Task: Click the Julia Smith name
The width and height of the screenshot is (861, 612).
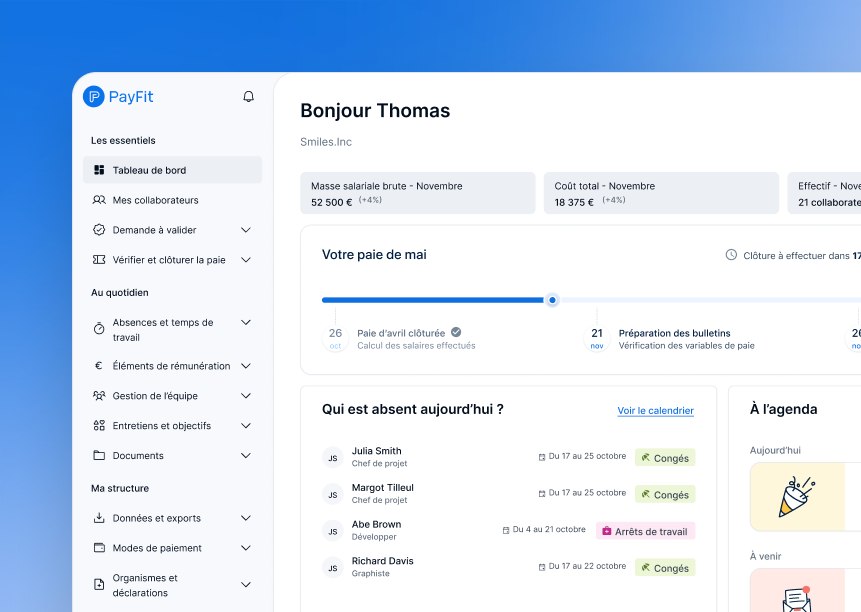Action: click(x=376, y=451)
